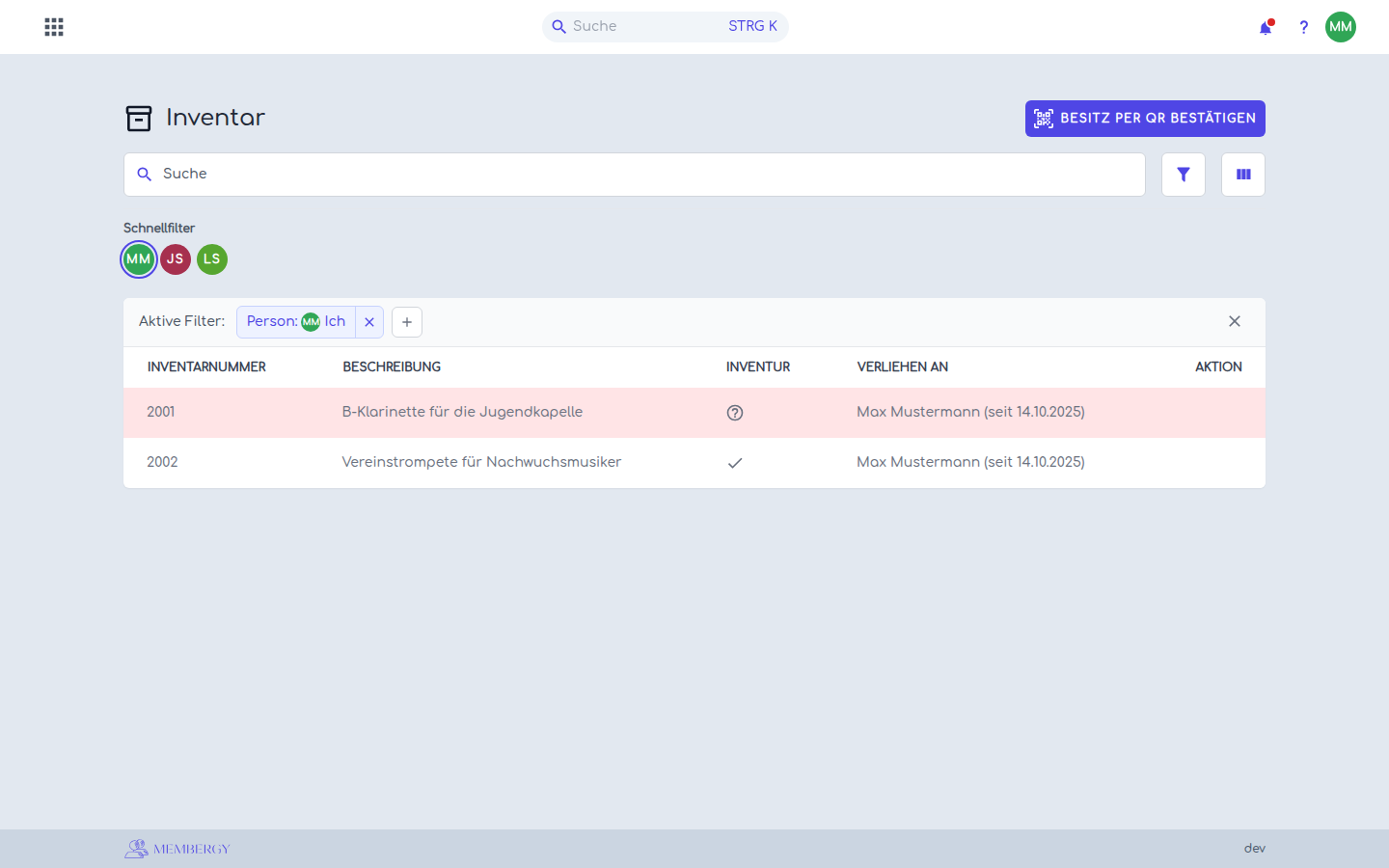Open the B-Klarinette für die Jugendkapelle row
This screenshot has height=868, width=1389.
pos(694,413)
